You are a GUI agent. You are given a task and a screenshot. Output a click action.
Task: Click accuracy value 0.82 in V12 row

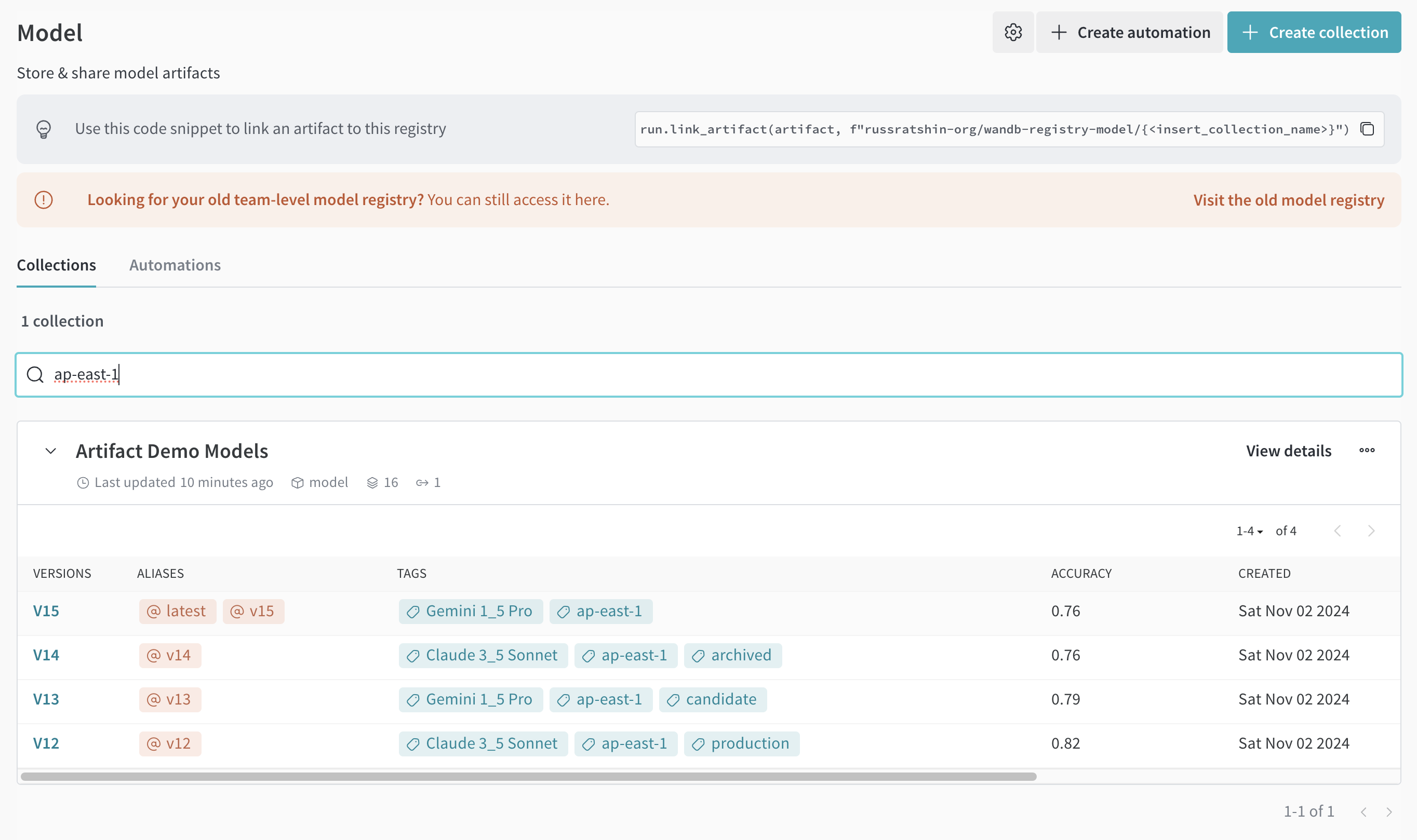point(1065,744)
